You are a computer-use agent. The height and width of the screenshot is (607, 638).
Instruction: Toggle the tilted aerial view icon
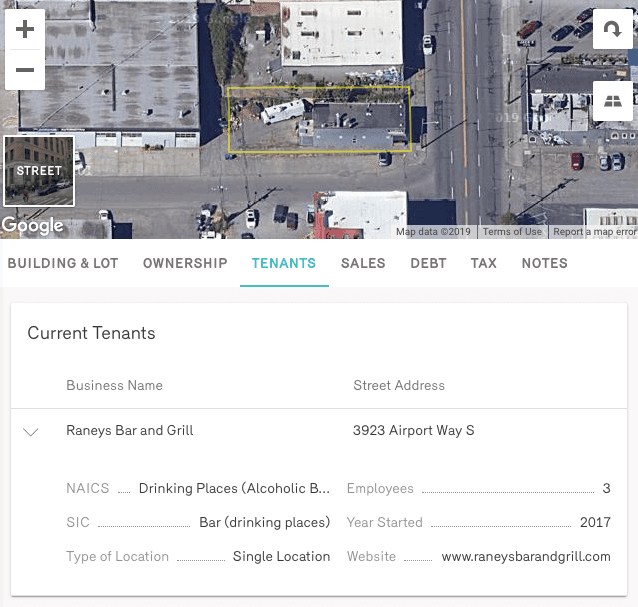(612, 101)
